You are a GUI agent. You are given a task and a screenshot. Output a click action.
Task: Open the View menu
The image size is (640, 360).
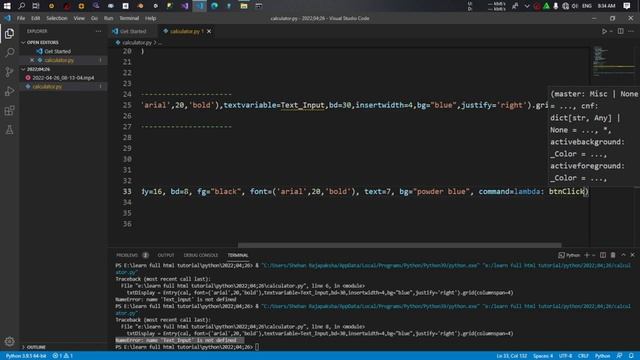79,18
